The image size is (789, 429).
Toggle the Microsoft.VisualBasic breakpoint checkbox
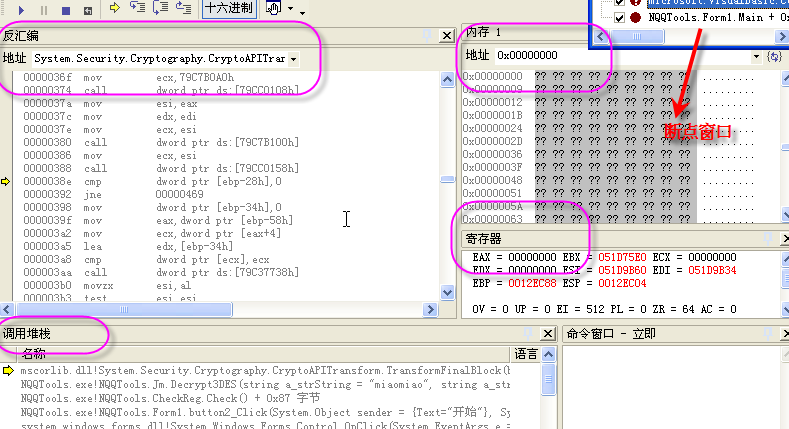tap(620, 3)
